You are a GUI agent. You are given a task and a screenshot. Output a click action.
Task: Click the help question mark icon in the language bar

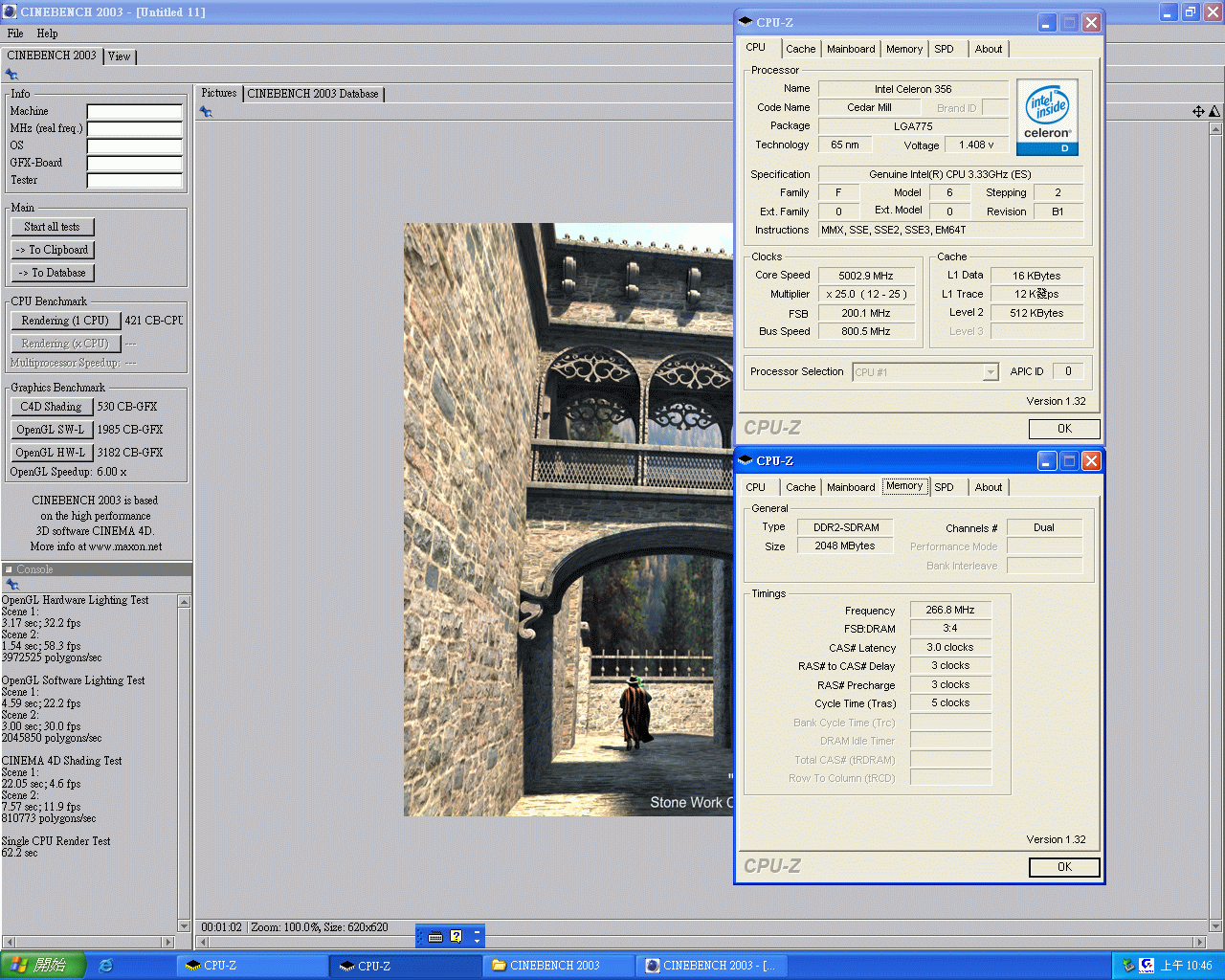457,937
